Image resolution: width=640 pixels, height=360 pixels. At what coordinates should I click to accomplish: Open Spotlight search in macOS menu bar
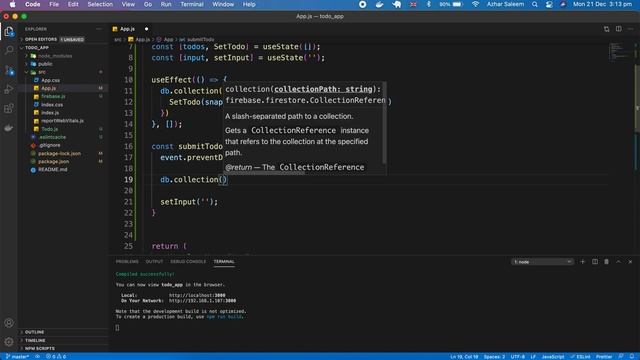[535, 4]
